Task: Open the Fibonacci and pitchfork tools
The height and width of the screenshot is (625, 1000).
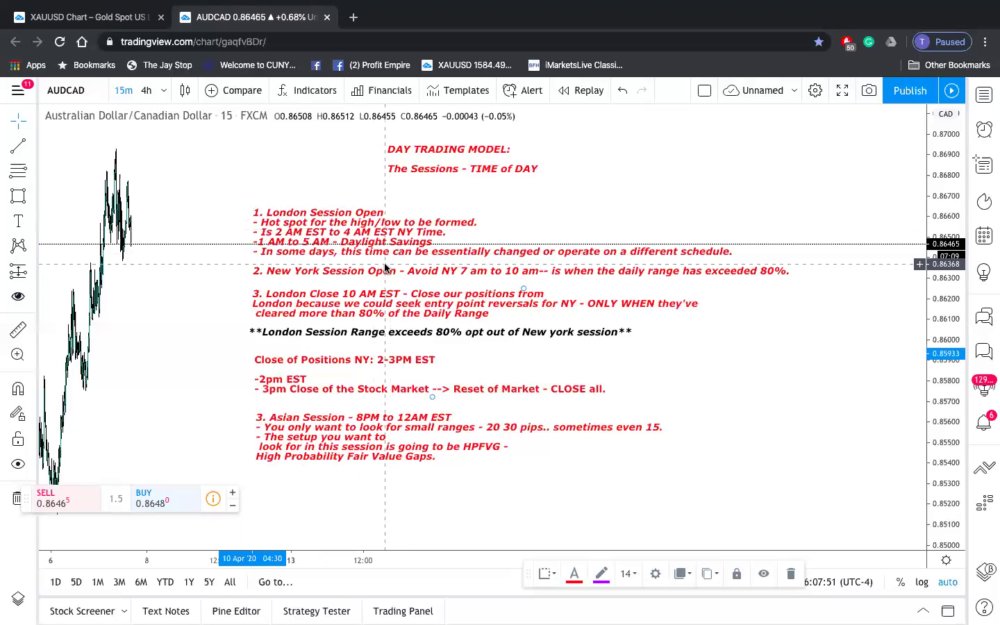Action: 18,170
